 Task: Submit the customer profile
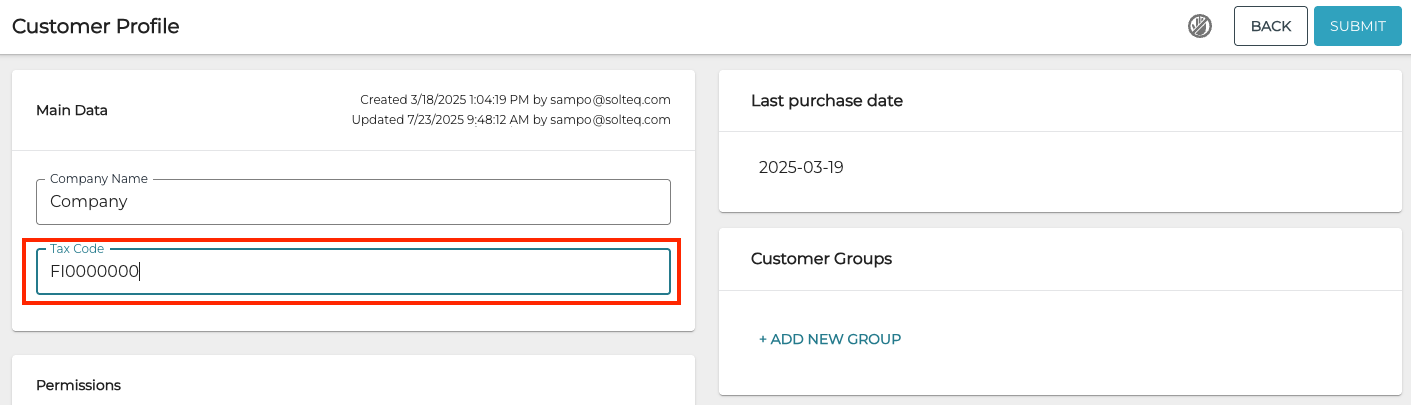pyautogui.click(x=1357, y=26)
